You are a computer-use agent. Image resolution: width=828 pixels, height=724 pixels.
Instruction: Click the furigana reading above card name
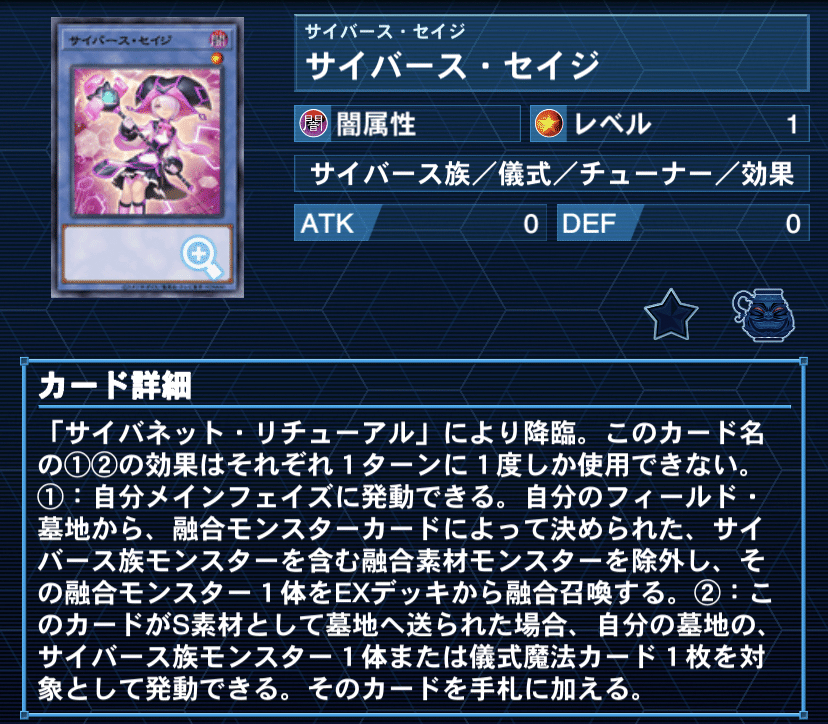click(384, 32)
